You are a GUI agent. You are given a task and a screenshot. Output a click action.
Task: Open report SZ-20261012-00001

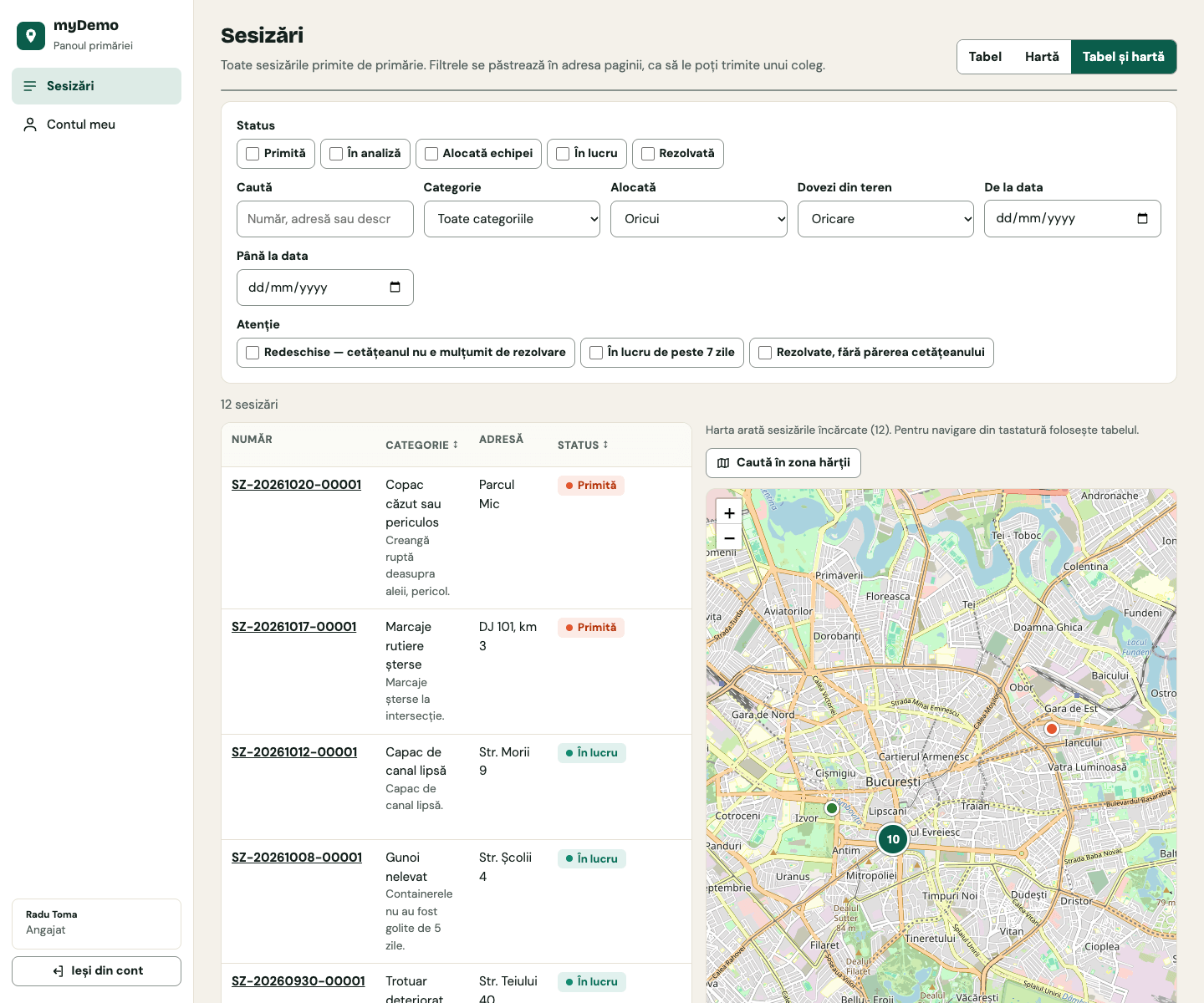point(294,752)
